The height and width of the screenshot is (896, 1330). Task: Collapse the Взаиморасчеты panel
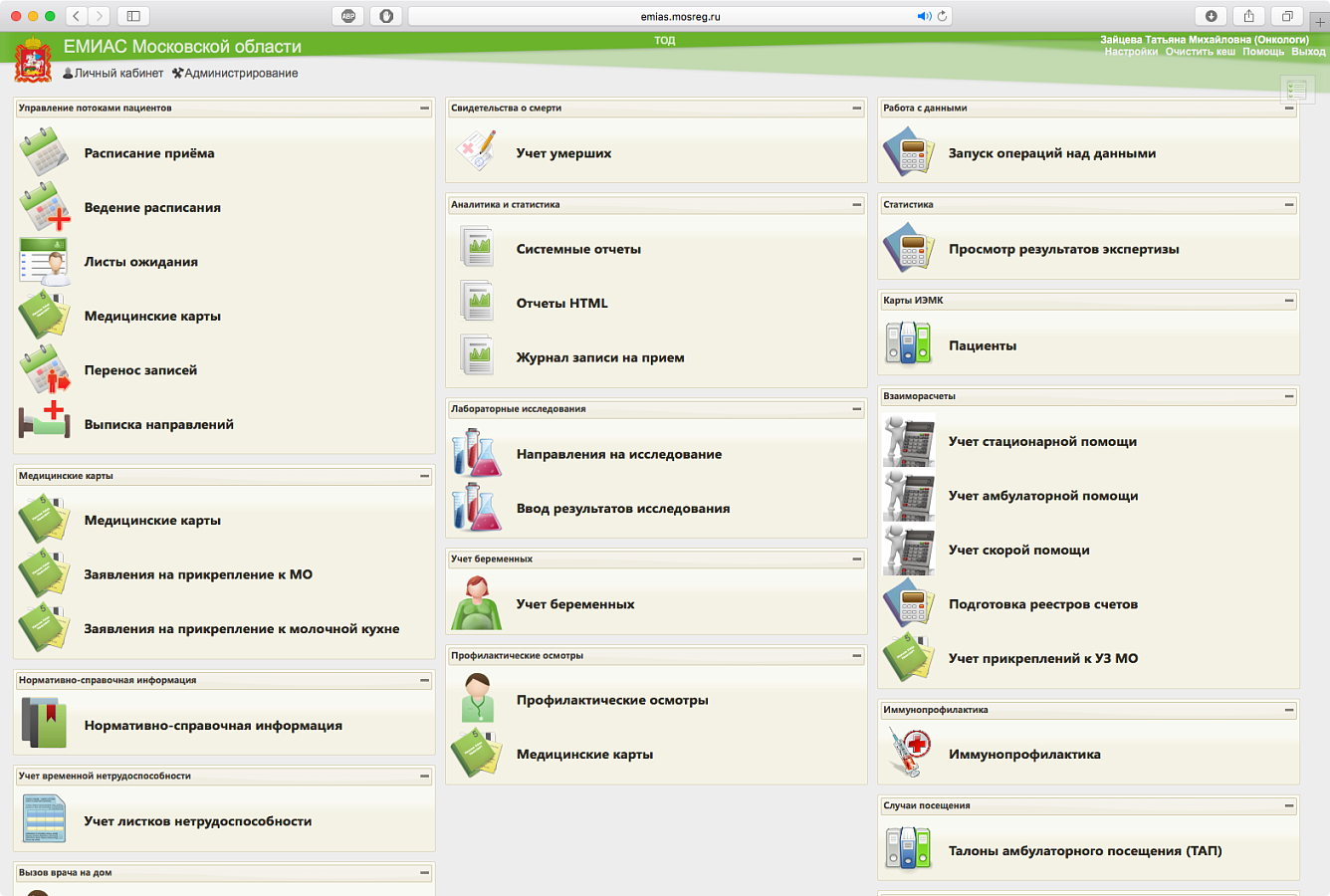coord(1288,396)
